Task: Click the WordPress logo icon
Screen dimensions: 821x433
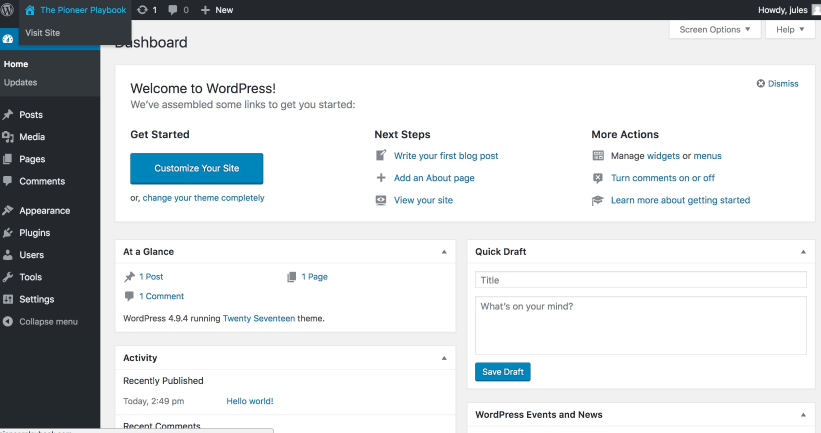Action: point(7,9)
